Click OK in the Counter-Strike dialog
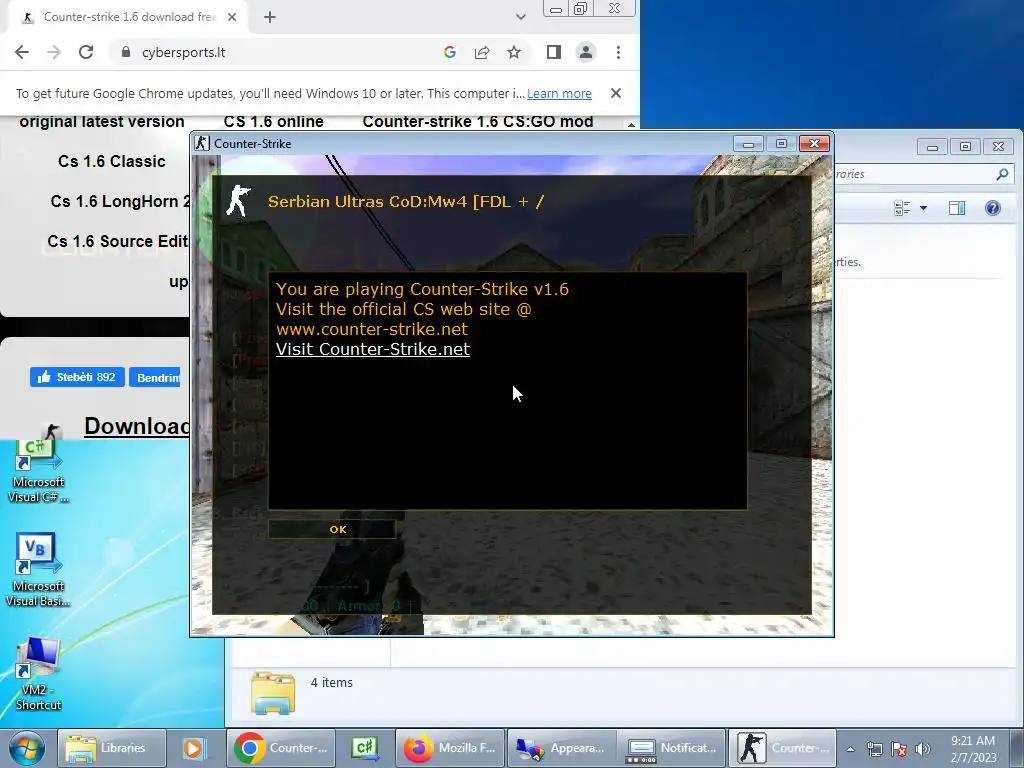 coord(332,529)
